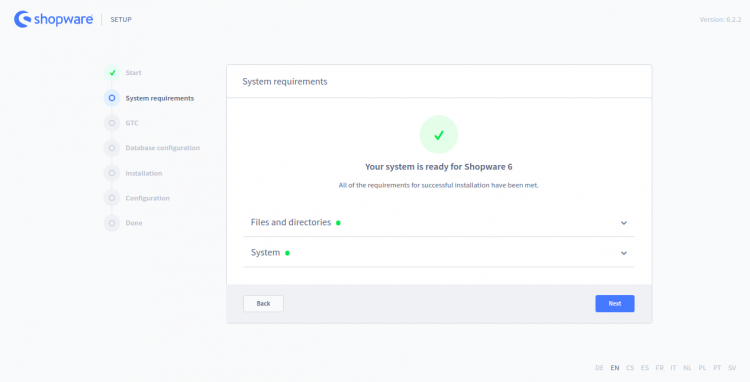Click the Installation step circle icon
The height and width of the screenshot is (382, 750).
coord(112,173)
